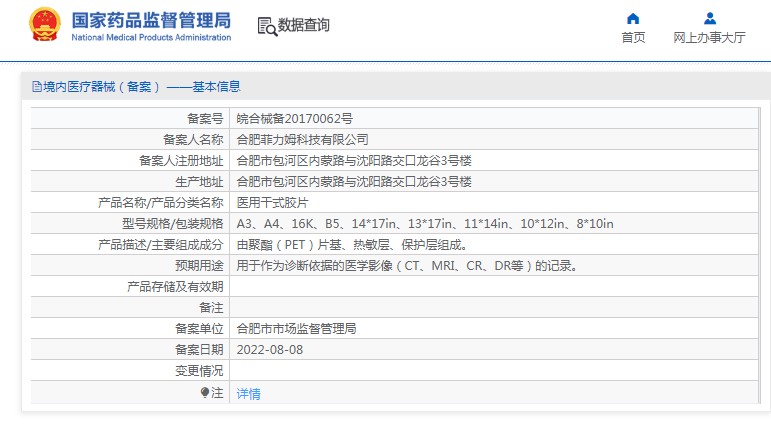Click description 由聚酯（PET）片基、热敏层、保护层组成
Screen dimensions: 771x426
[x=352, y=245]
